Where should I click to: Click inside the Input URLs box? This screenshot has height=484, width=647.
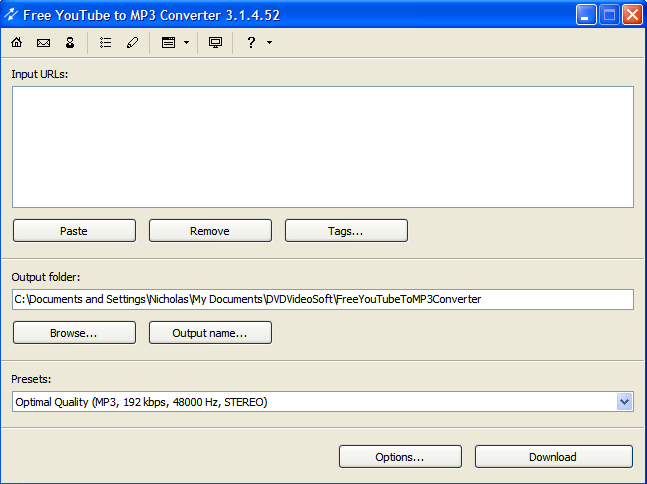pos(323,147)
